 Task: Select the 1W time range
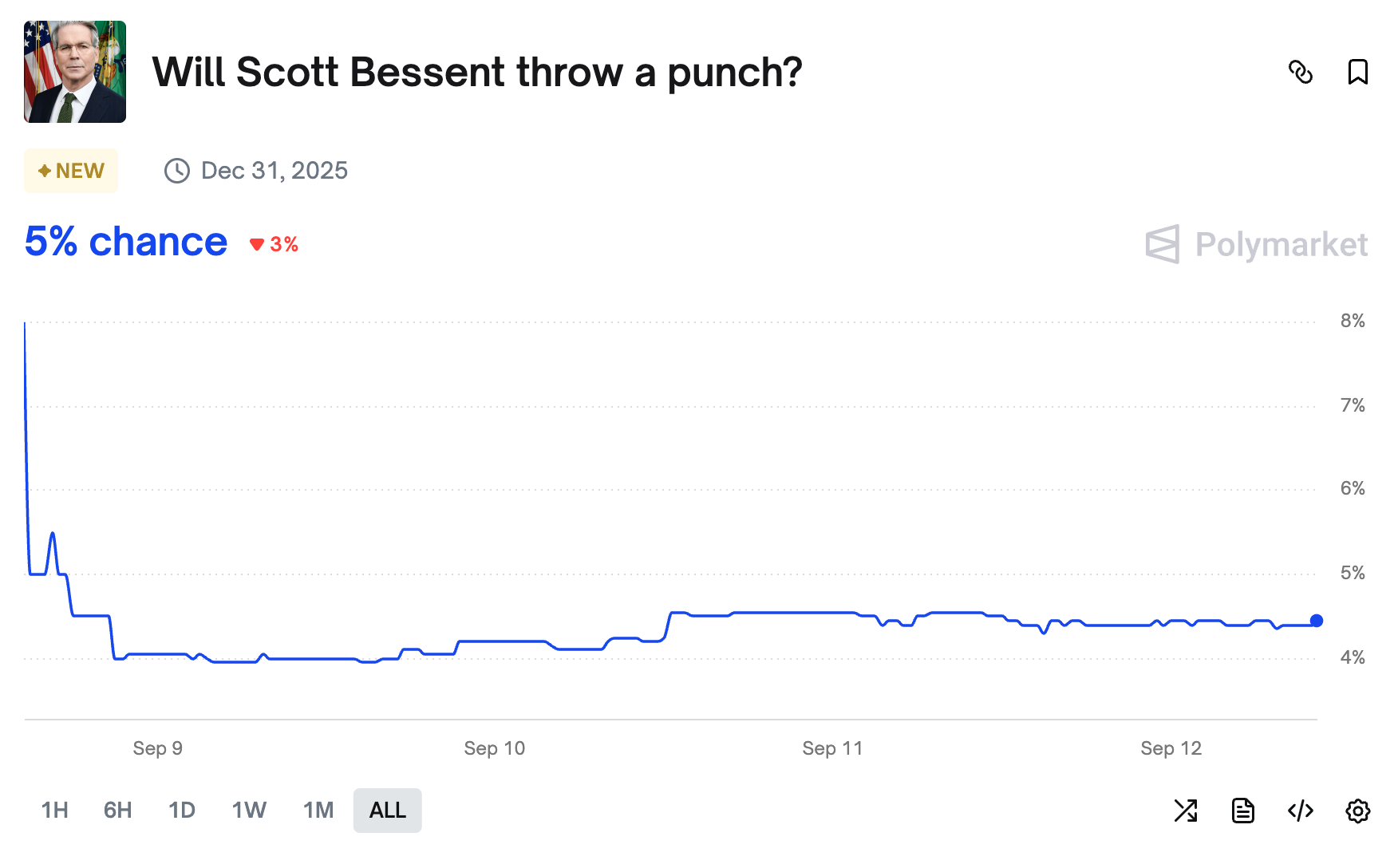(249, 811)
